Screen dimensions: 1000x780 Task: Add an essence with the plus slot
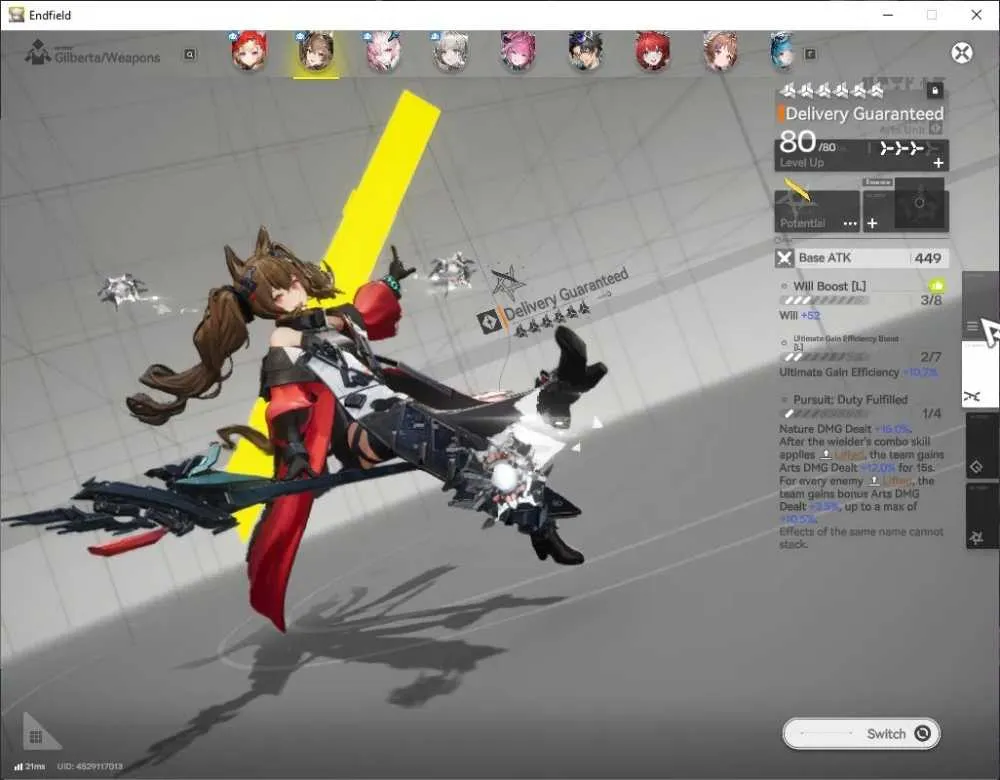tap(872, 223)
